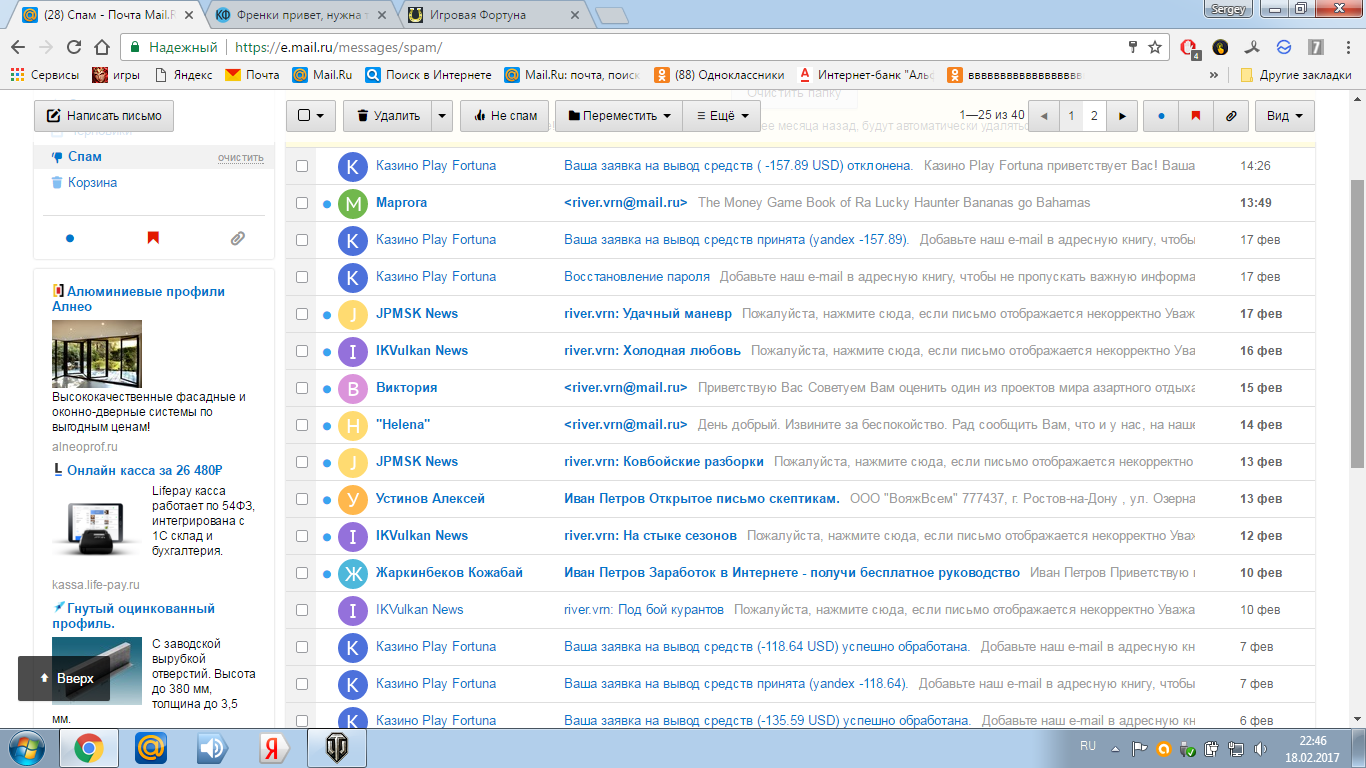Screen dimensions: 1366x768
Task: Click the Марrora sender avatar
Action: pos(352,203)
